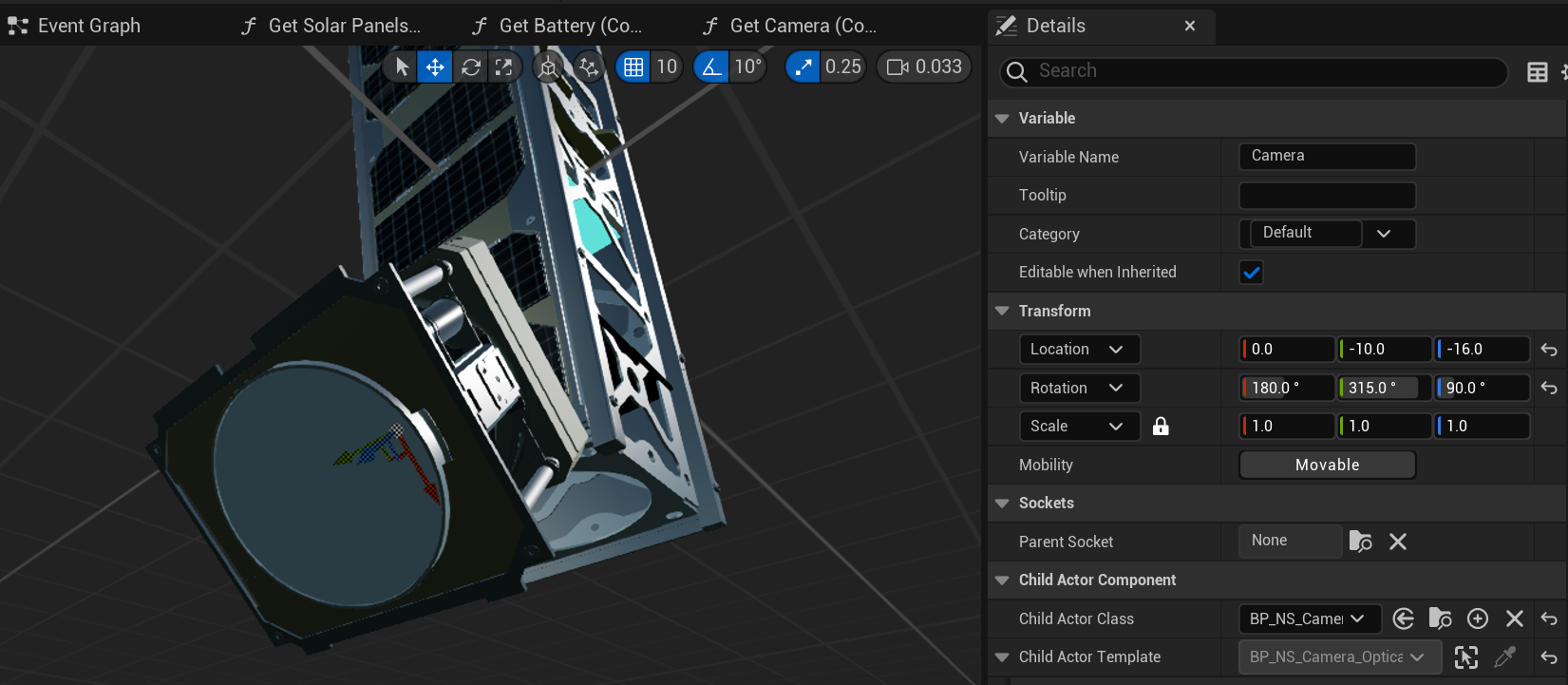Image resolution: width=1568 pixels, height=685 pixels.
Task: Clear the Parent Socket with X icon
Action: click(x=1398, y=542)
